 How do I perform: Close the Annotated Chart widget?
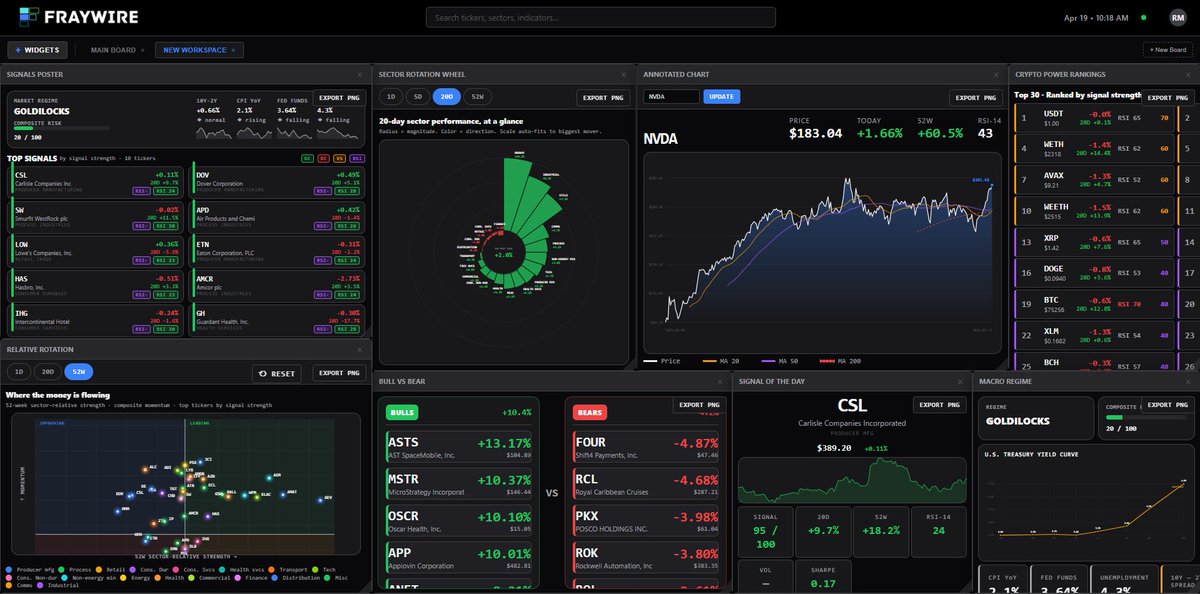coord(996,74)
